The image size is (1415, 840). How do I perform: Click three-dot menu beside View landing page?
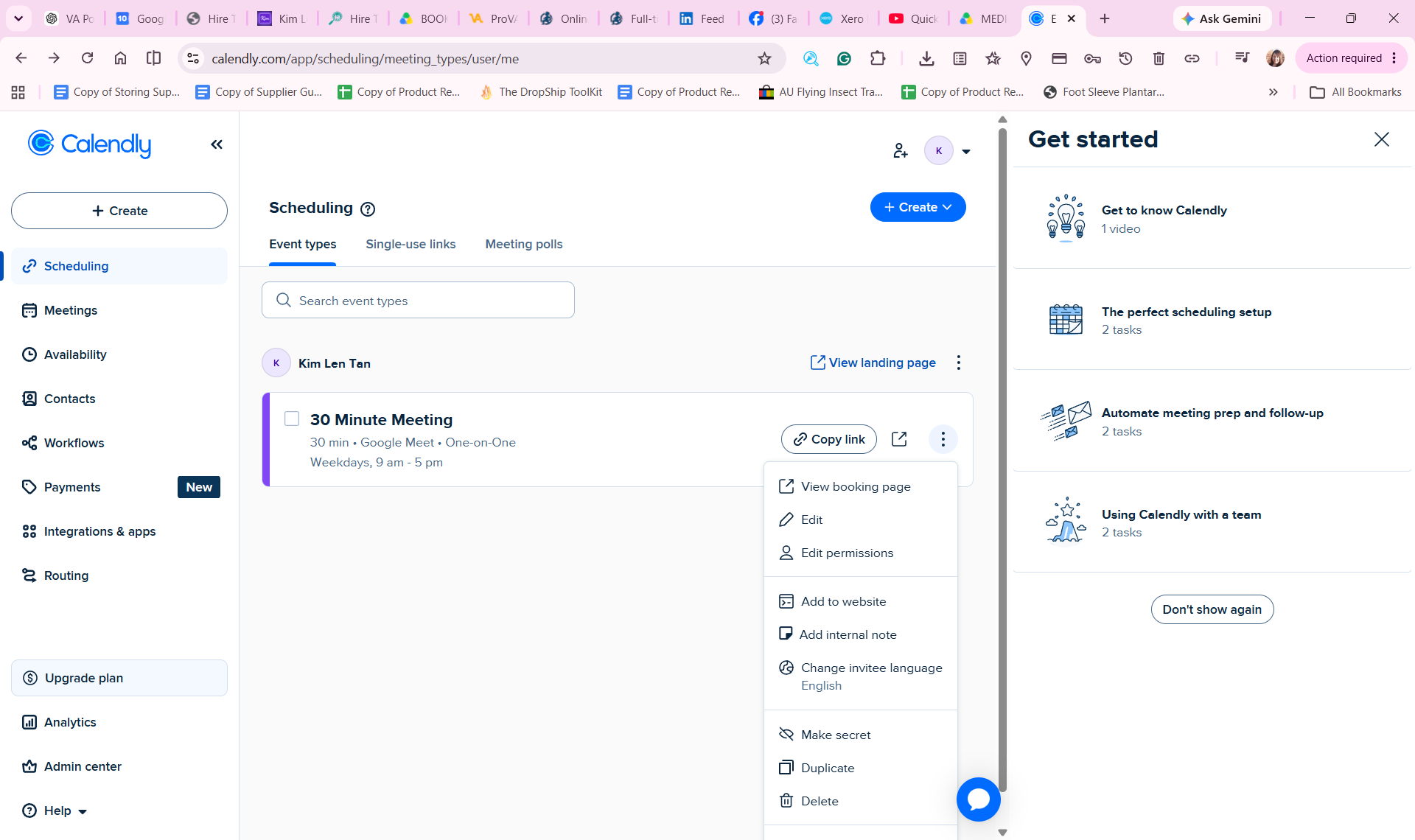pyautogui.click(x=958, y=363)
